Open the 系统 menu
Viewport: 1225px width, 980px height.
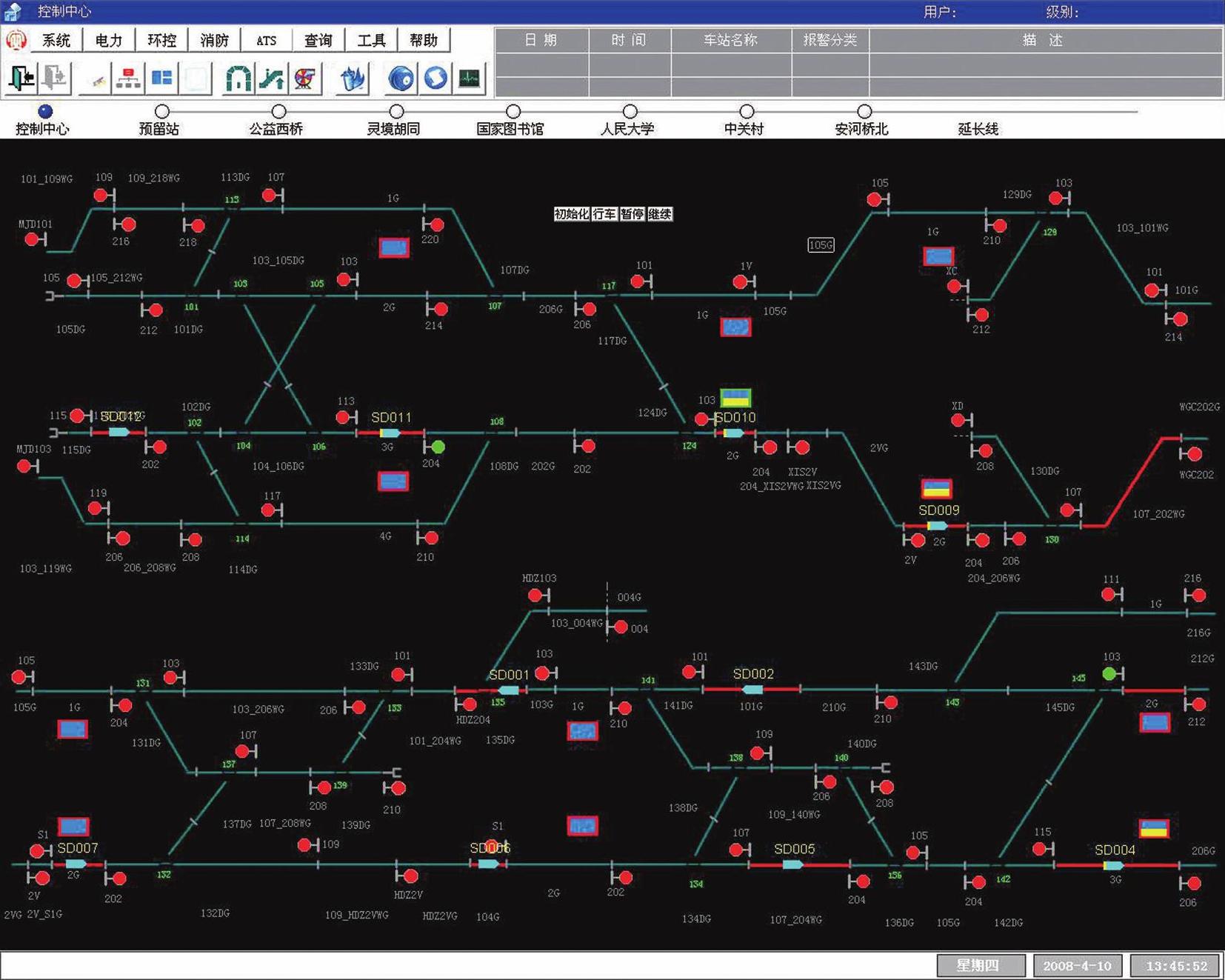tap(56, 40)
